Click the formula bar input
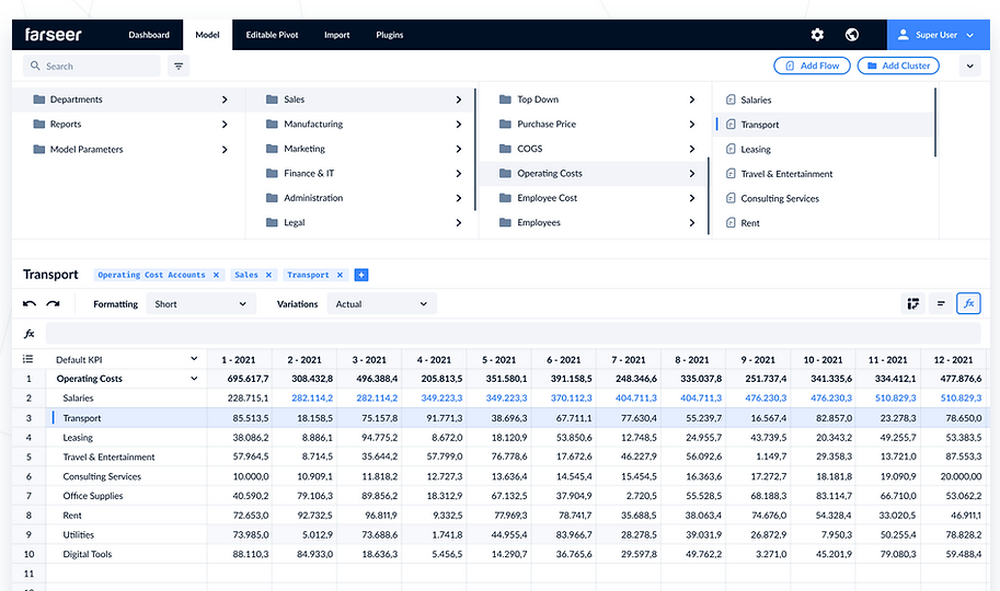 click(513, 333)
